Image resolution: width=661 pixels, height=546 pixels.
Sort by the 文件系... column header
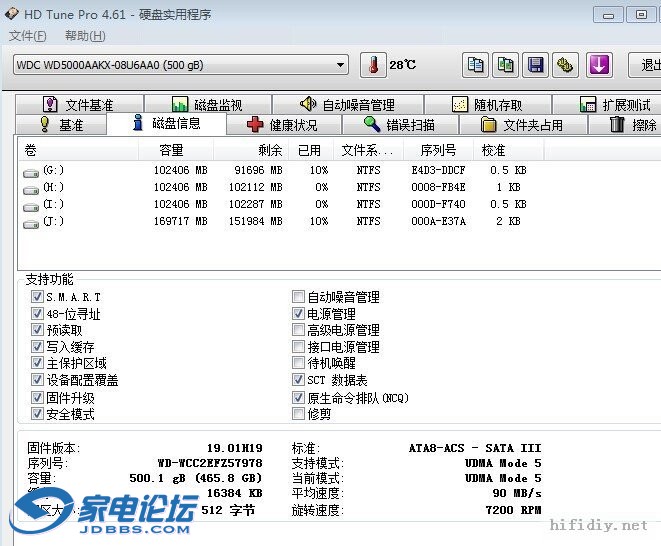[x=369, y=150]
